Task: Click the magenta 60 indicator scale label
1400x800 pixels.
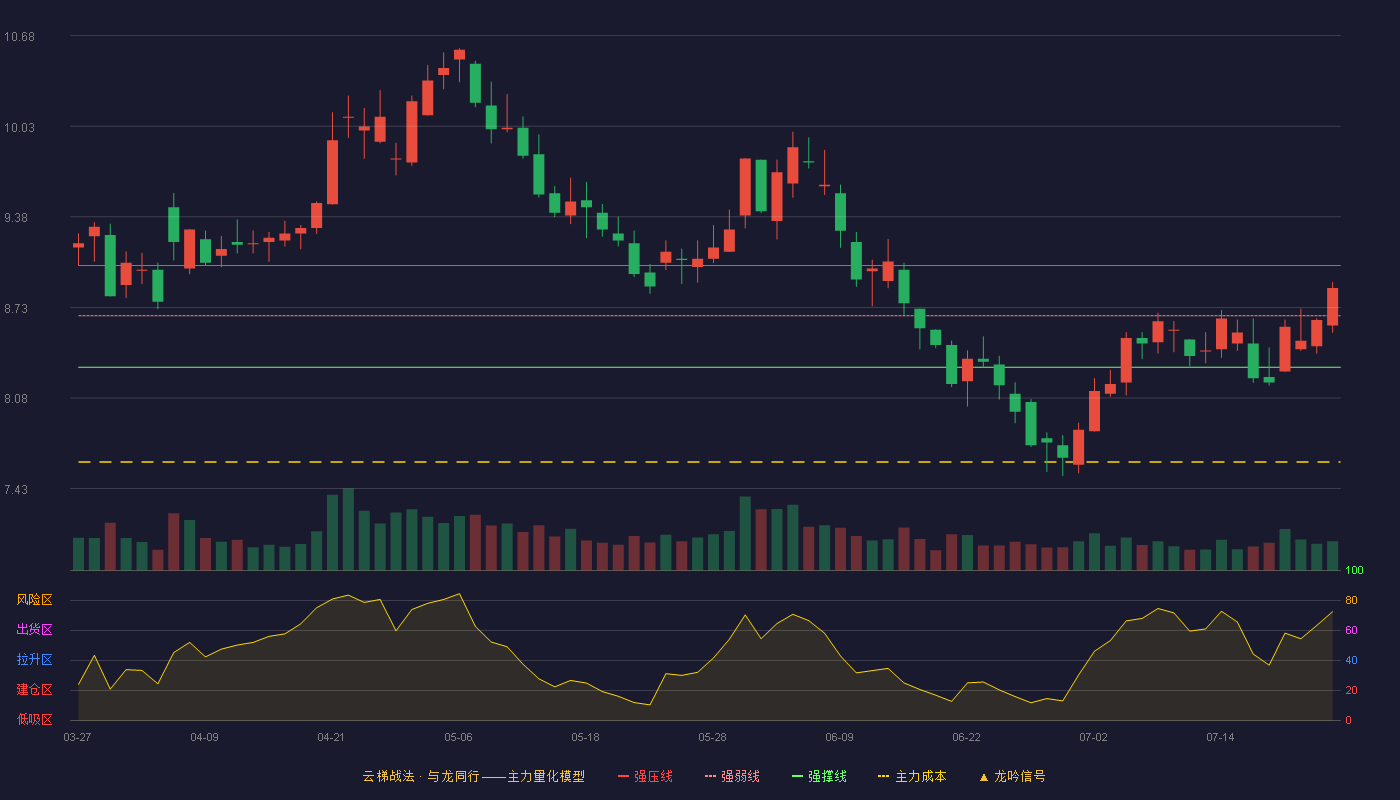Action: [1351, 630]
